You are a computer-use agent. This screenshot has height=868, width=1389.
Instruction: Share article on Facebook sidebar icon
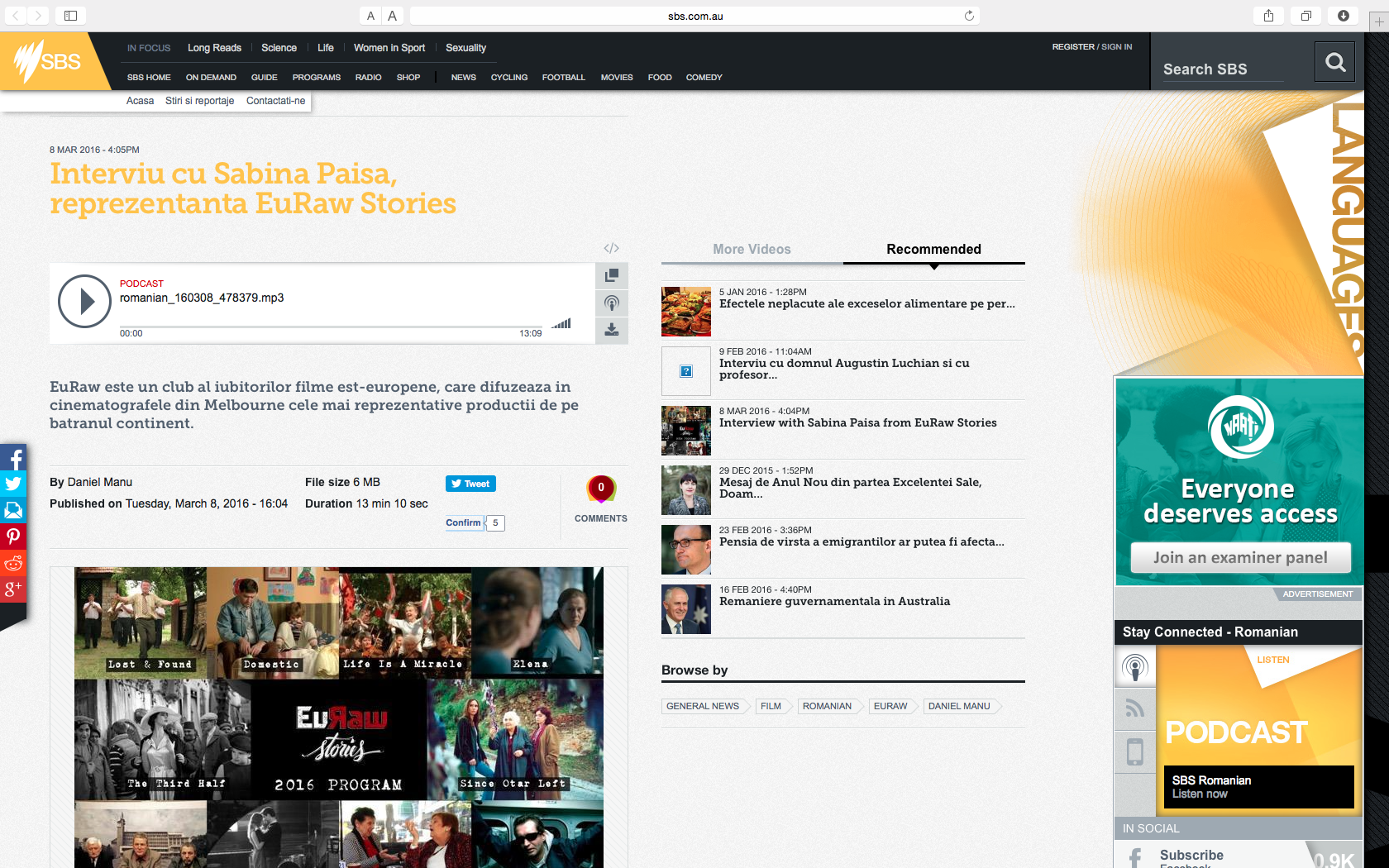[x=13, y=458]
